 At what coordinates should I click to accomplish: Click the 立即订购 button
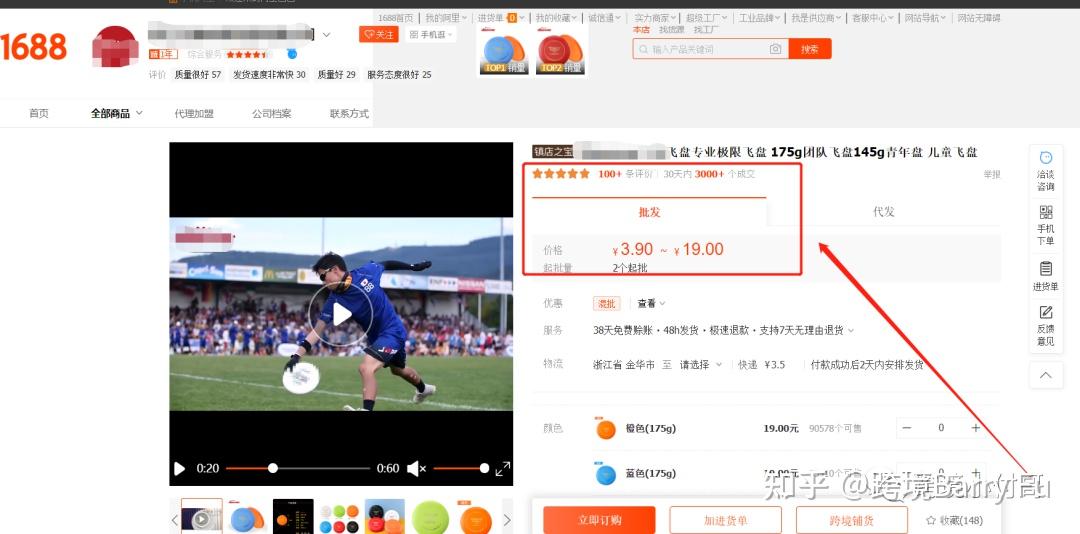pos(599,520)
